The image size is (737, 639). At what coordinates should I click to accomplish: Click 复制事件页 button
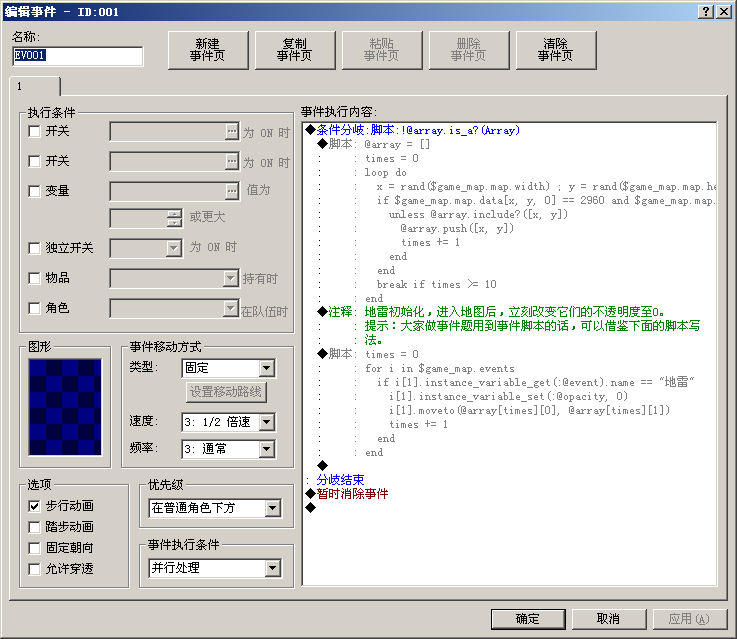coord(295,50)
